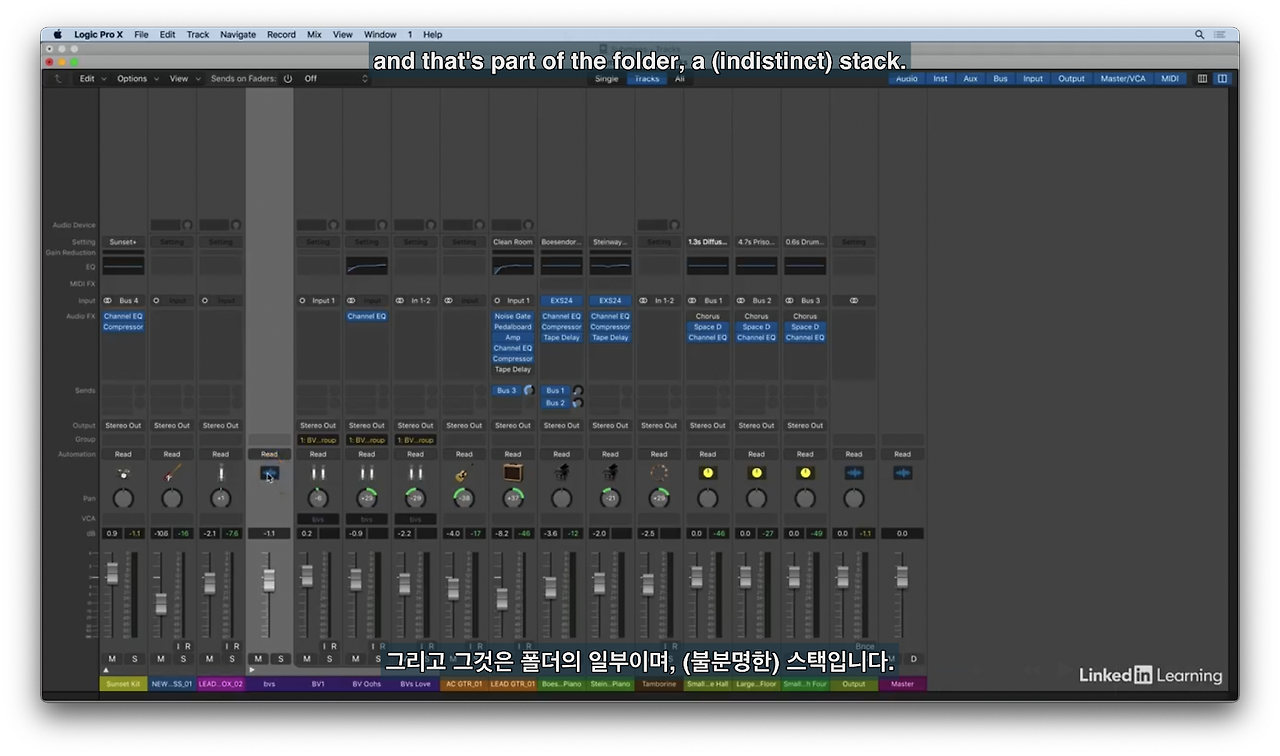This screenshot has height=756, width=1280.
Task: Open the Bus 4 input slot on Sunset Kit
Action: [x=129, y=300]
